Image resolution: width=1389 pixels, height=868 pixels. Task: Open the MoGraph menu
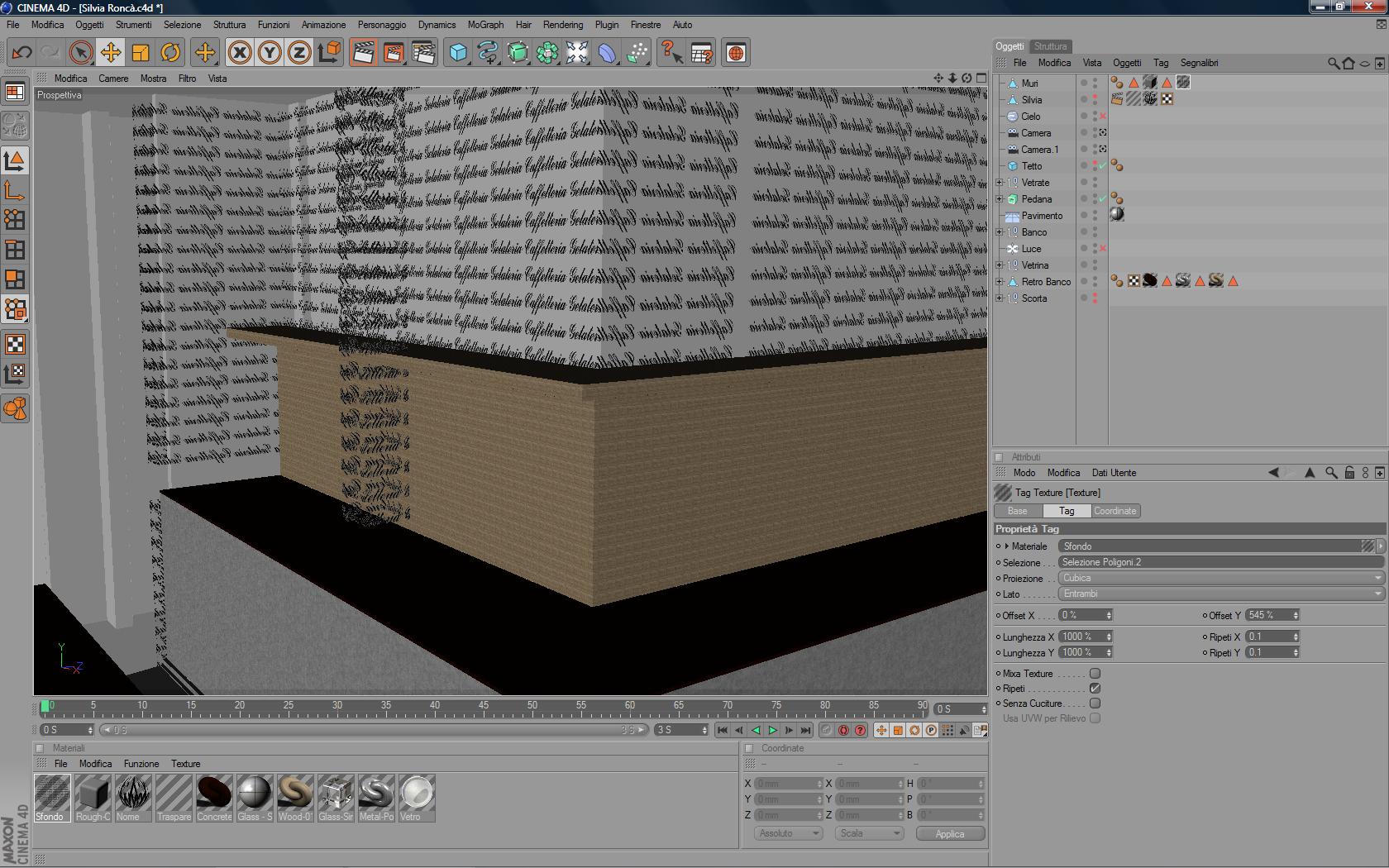[485, 25]
